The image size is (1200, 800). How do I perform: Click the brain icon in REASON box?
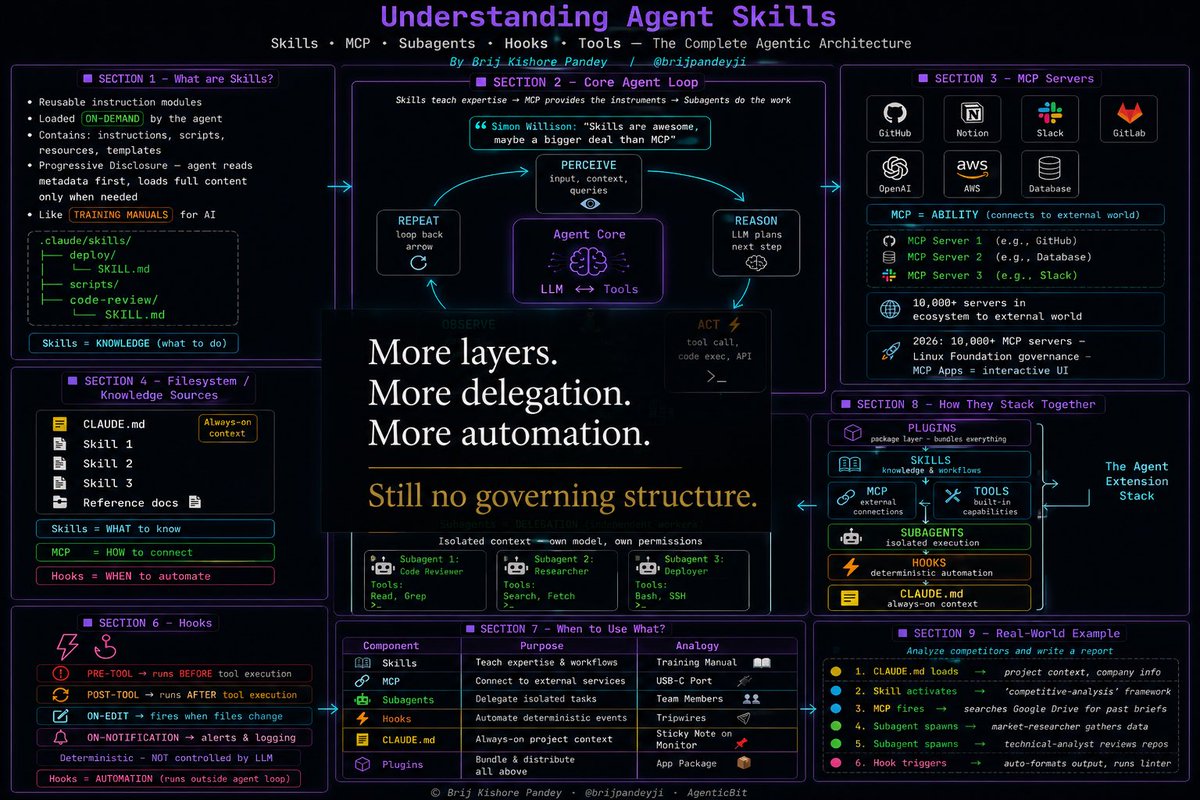tap(757, 263)
